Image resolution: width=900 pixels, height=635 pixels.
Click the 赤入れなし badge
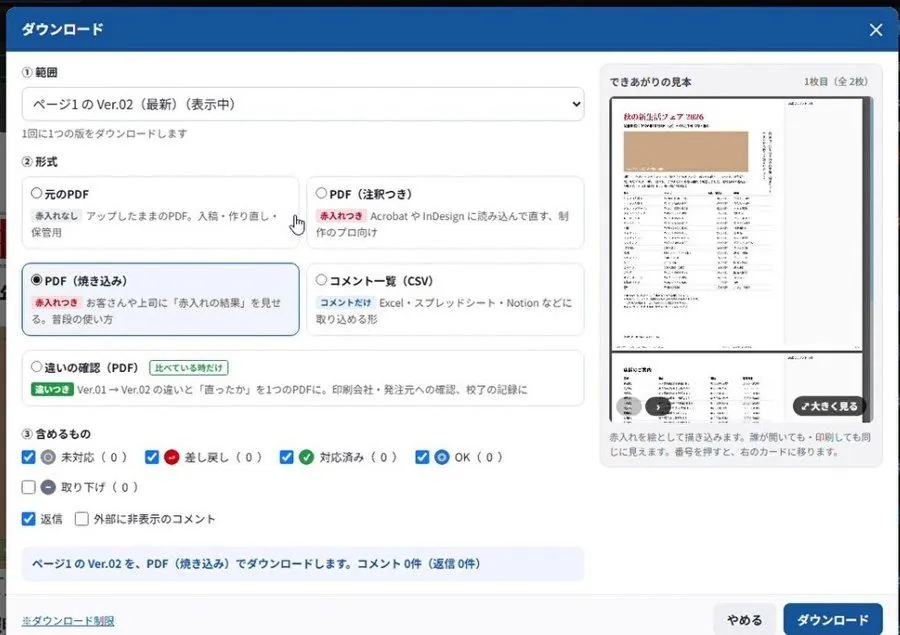tap(56, 216)
